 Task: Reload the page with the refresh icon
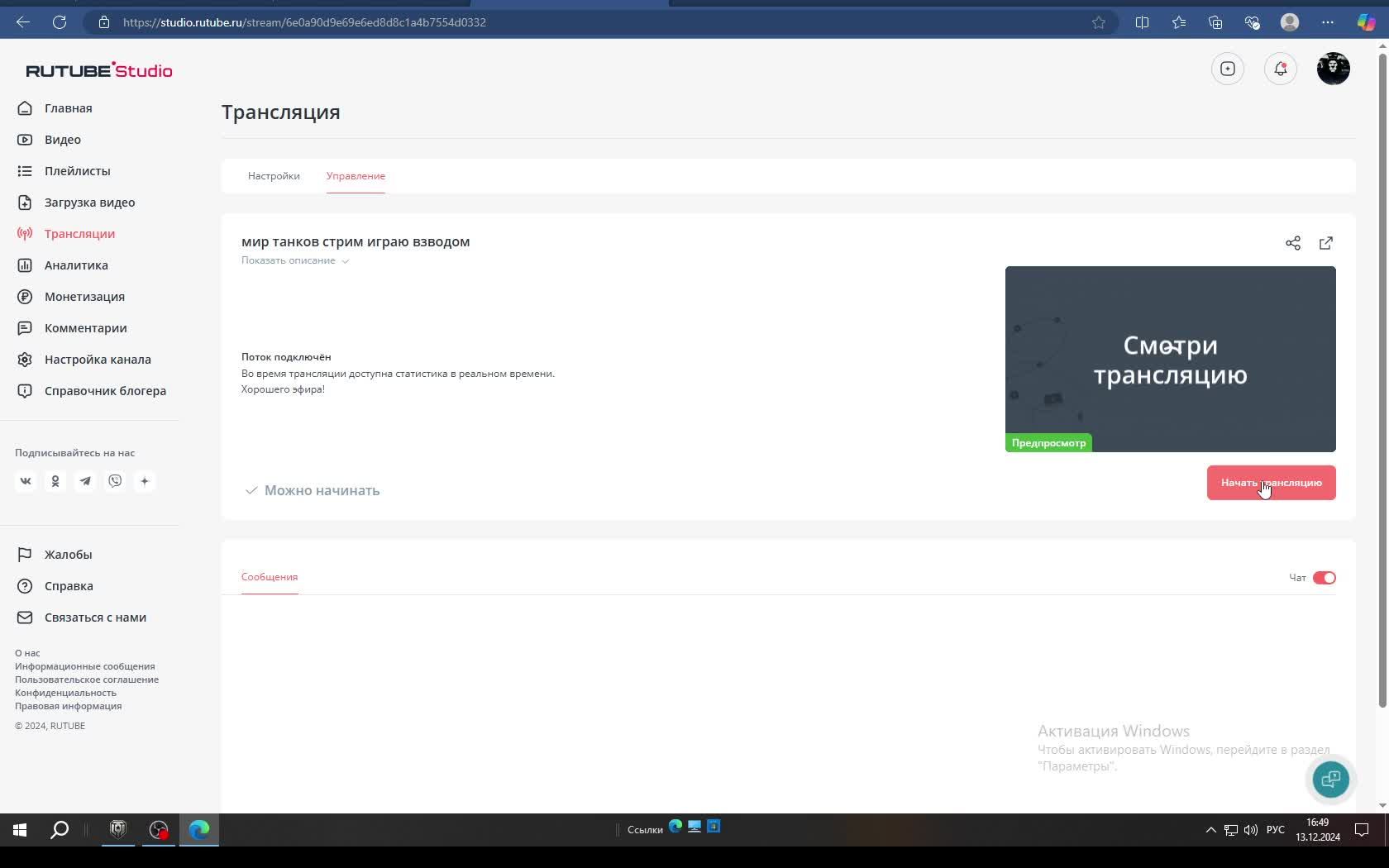point(60,22)
